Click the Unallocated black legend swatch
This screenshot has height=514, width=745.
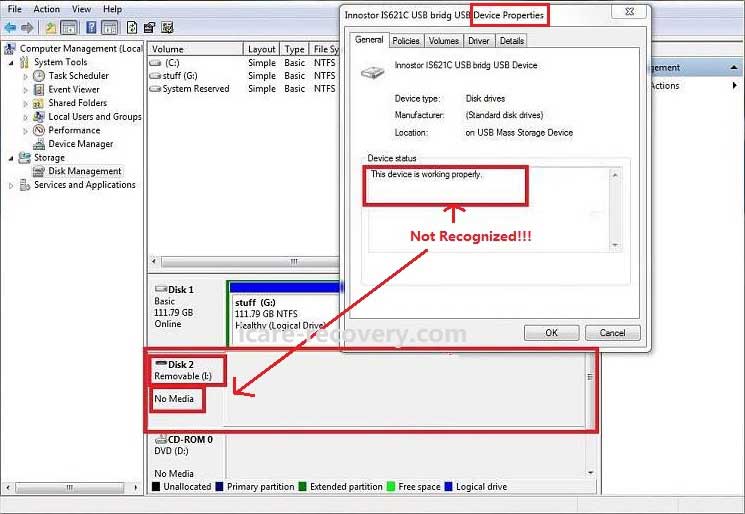click(156, 486)
